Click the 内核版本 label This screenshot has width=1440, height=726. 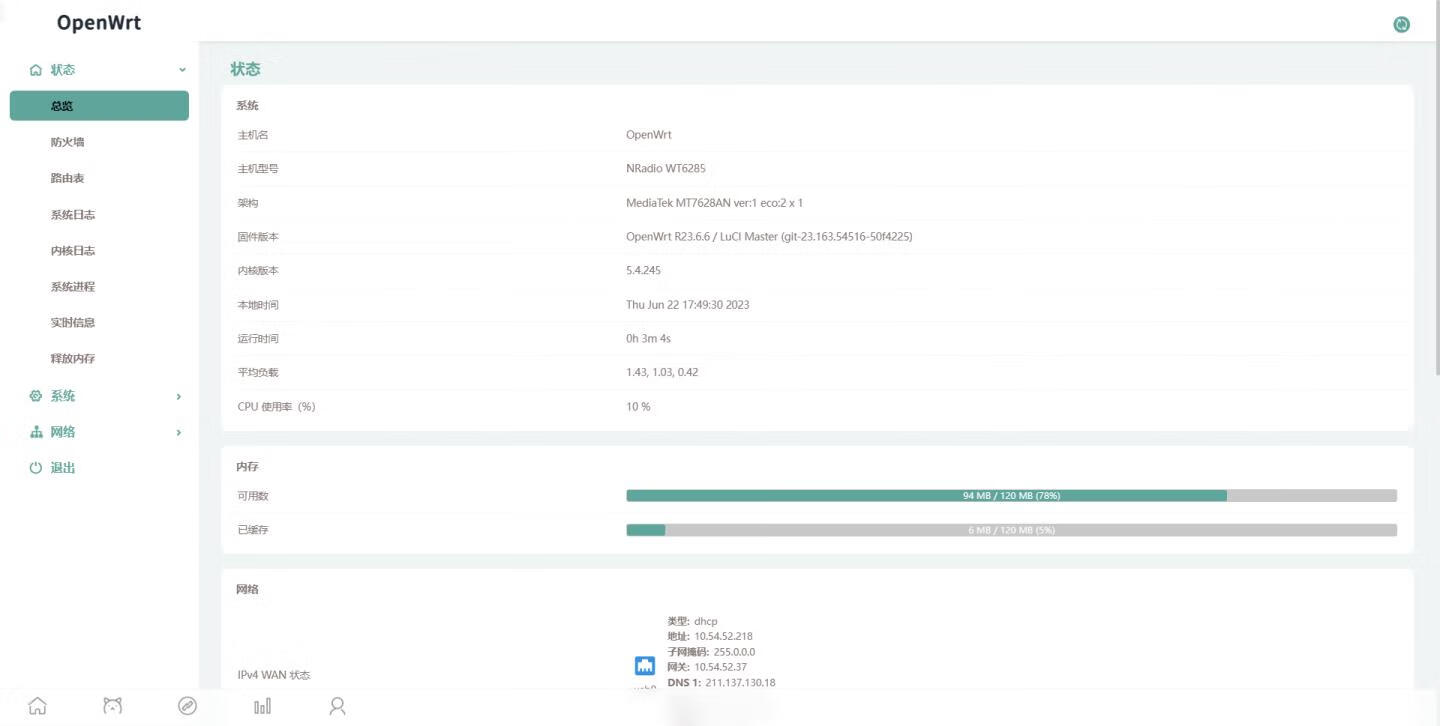258,271
